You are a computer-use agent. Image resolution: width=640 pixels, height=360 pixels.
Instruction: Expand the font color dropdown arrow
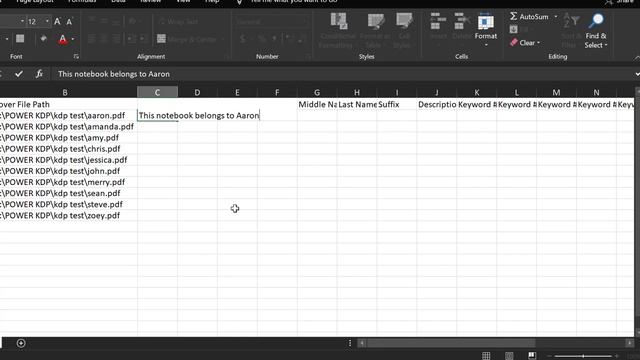[x=73, y=39]
